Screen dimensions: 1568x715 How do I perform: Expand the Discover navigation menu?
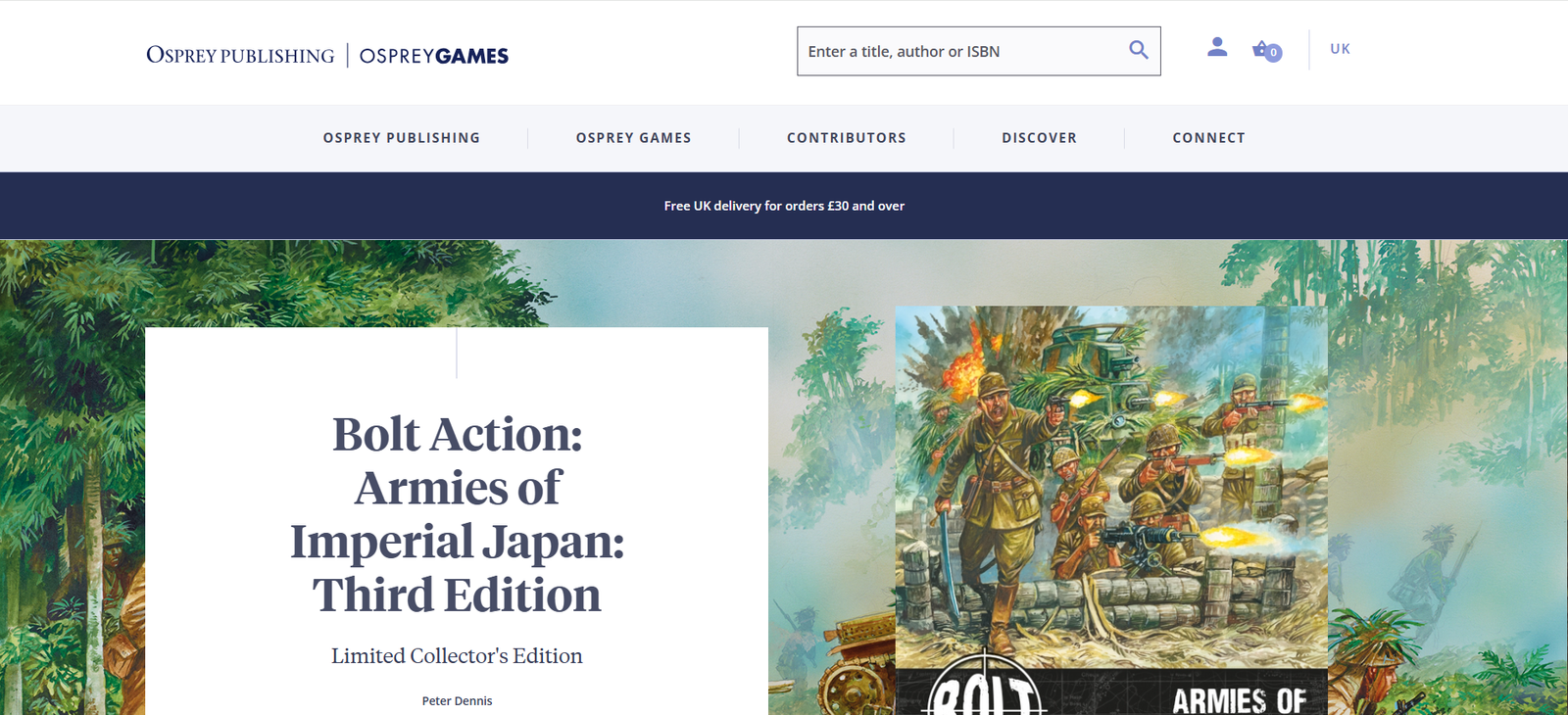(1039, 138)
